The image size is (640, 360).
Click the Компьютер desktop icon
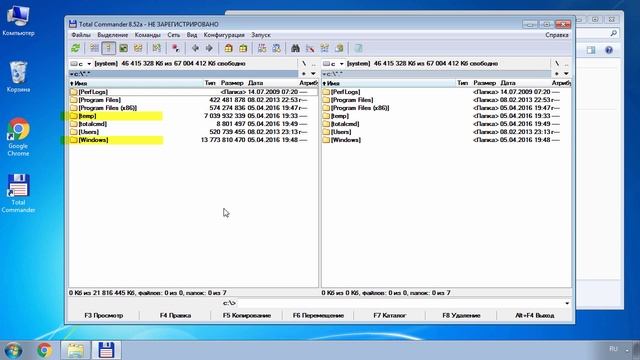[x=18, y=20]
